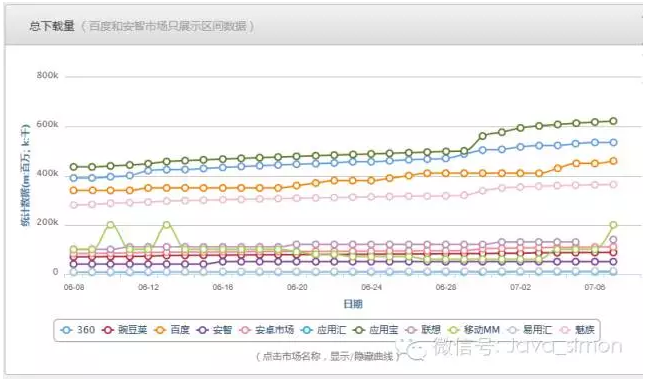This screenshot has width=649, height=381.
Task: Toggle the 安智 legend entry
Action: click(x=214, y=330)
